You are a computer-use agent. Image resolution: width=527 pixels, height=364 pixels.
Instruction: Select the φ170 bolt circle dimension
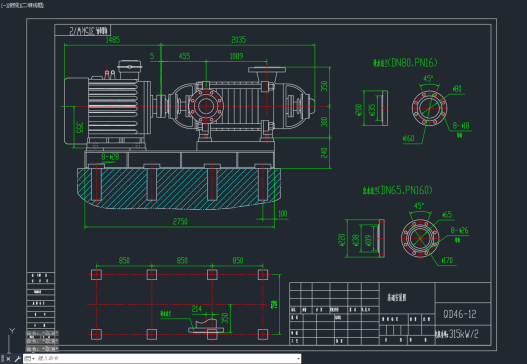447,260
